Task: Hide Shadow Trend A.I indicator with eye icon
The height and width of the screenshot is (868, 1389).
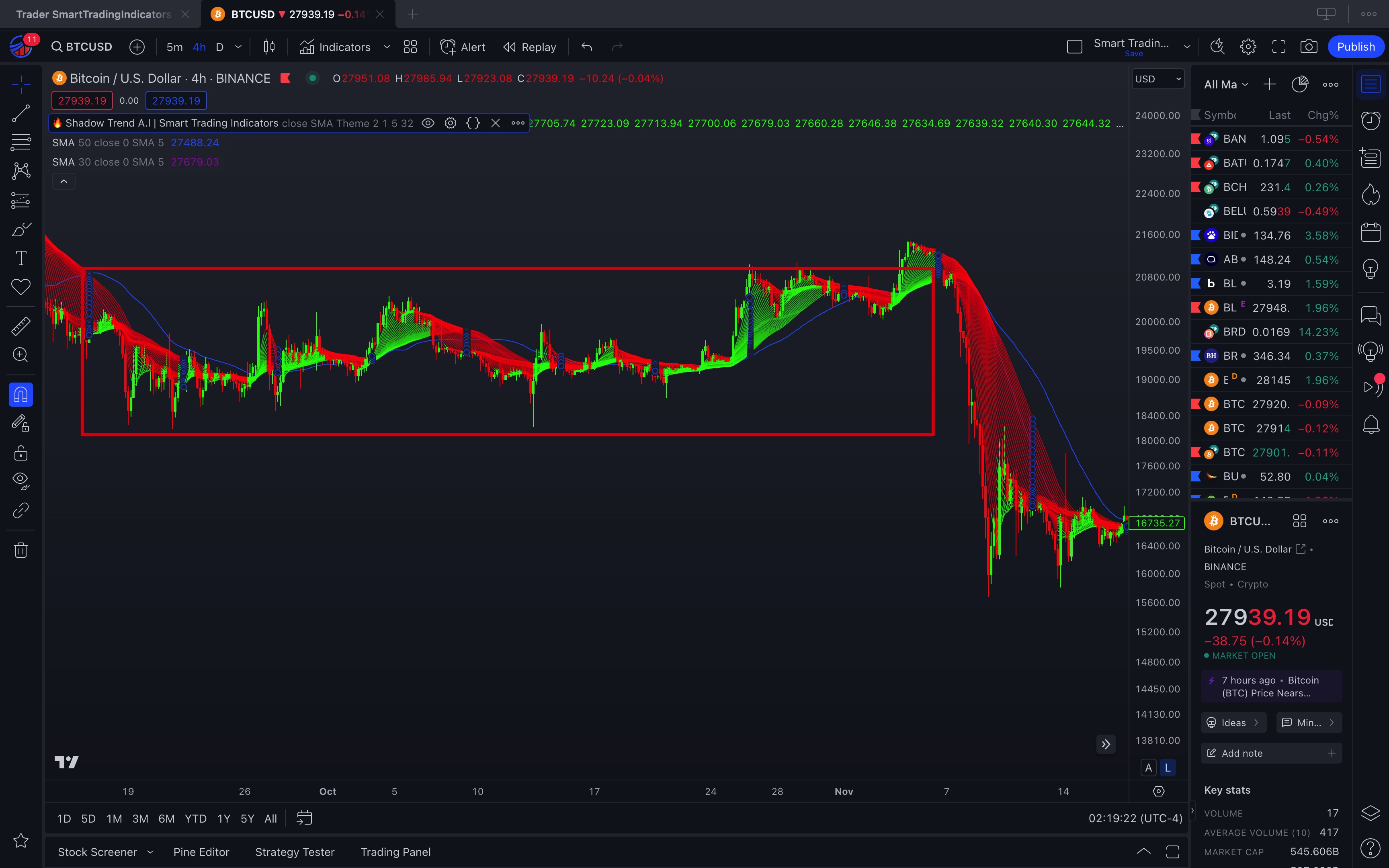Action: 428,123
